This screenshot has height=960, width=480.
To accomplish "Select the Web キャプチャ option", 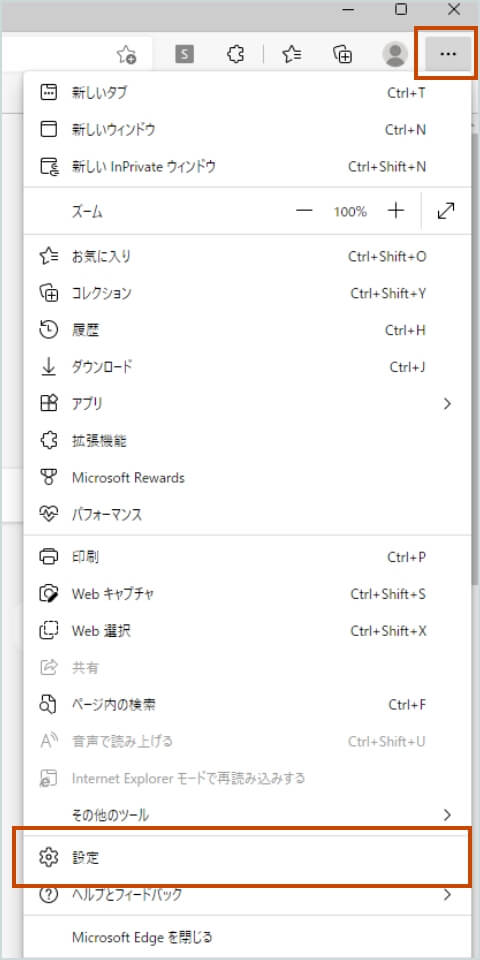I will tap(247, 594).
